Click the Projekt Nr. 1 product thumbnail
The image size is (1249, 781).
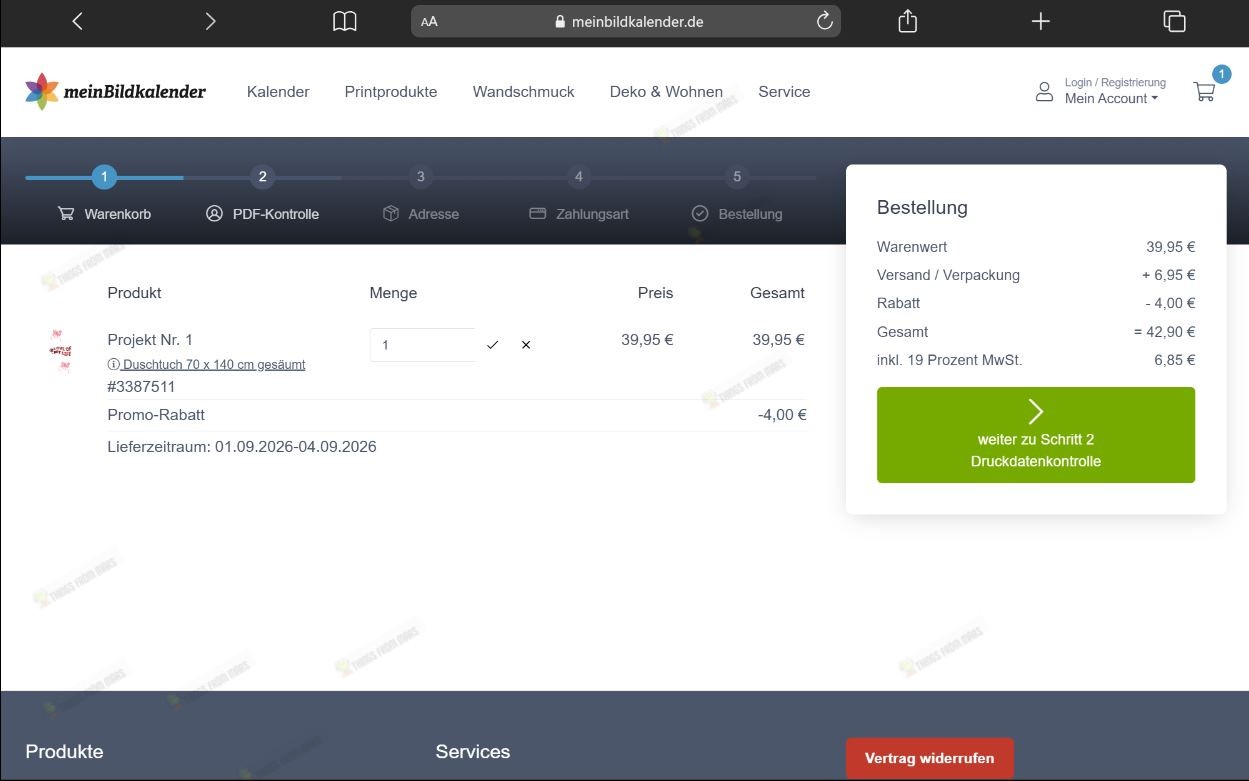pos(62,352)
